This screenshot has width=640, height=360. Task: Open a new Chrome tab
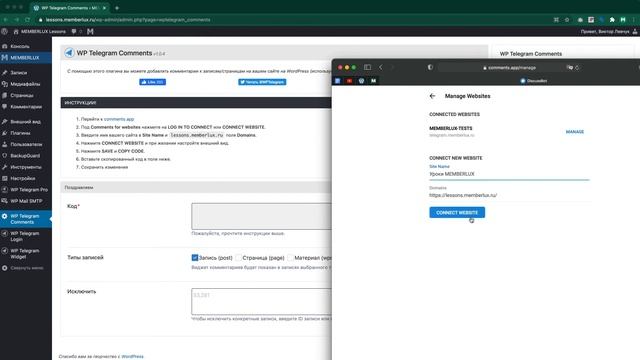117,8
